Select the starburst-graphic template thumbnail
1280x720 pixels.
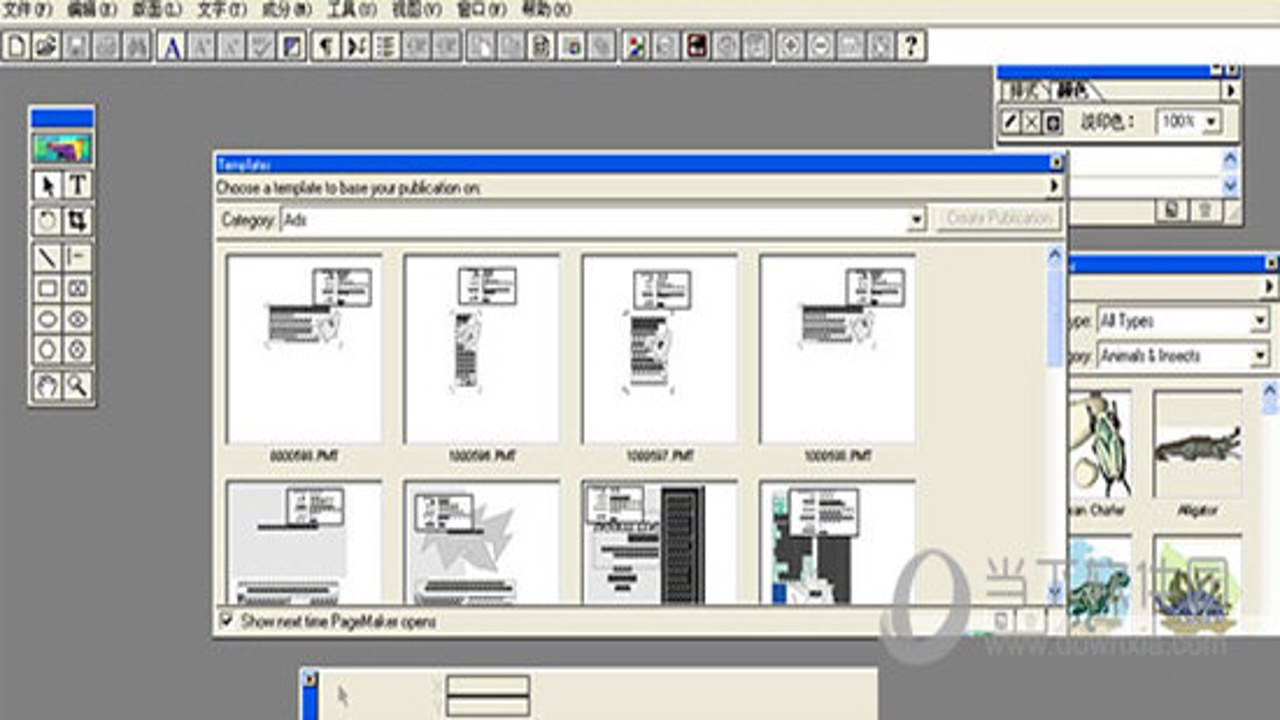point(481,542)
